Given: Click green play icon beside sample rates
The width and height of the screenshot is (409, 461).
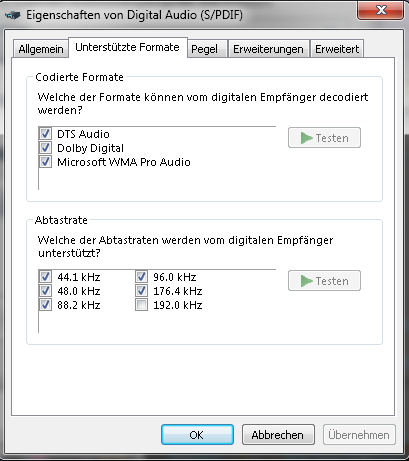Looking at the screenshot, I should 306,281.
